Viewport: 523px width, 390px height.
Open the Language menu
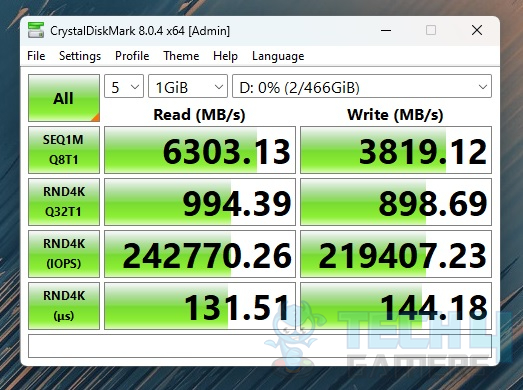pyautogui.click(x=278, y=56)
